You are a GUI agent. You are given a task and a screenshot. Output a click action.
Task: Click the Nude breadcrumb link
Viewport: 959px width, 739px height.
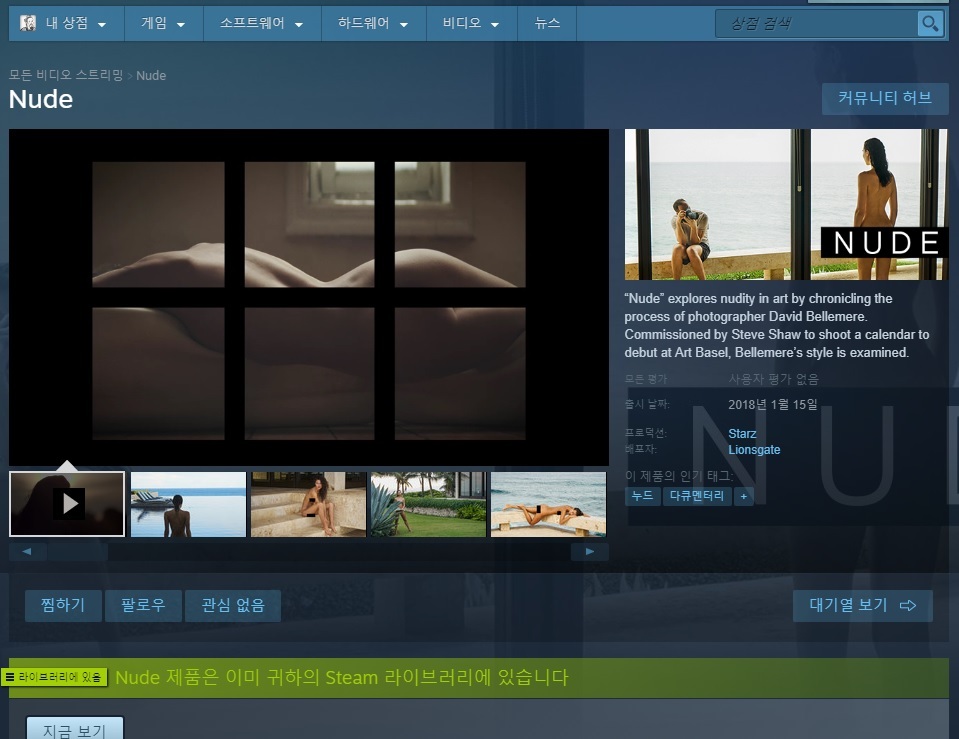point(151,75)
